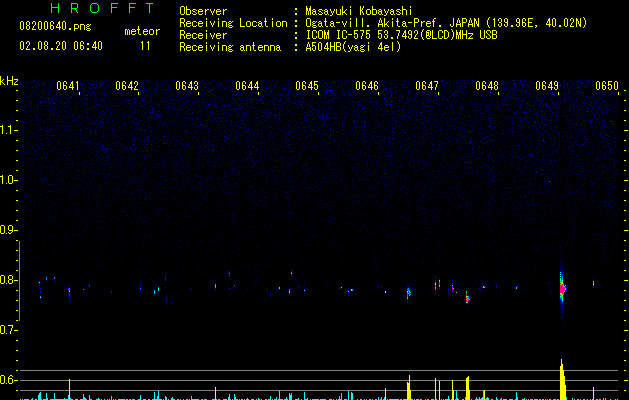Click the Receiving Location label
This screenshot has height=400, width=629.
point(233,23)
